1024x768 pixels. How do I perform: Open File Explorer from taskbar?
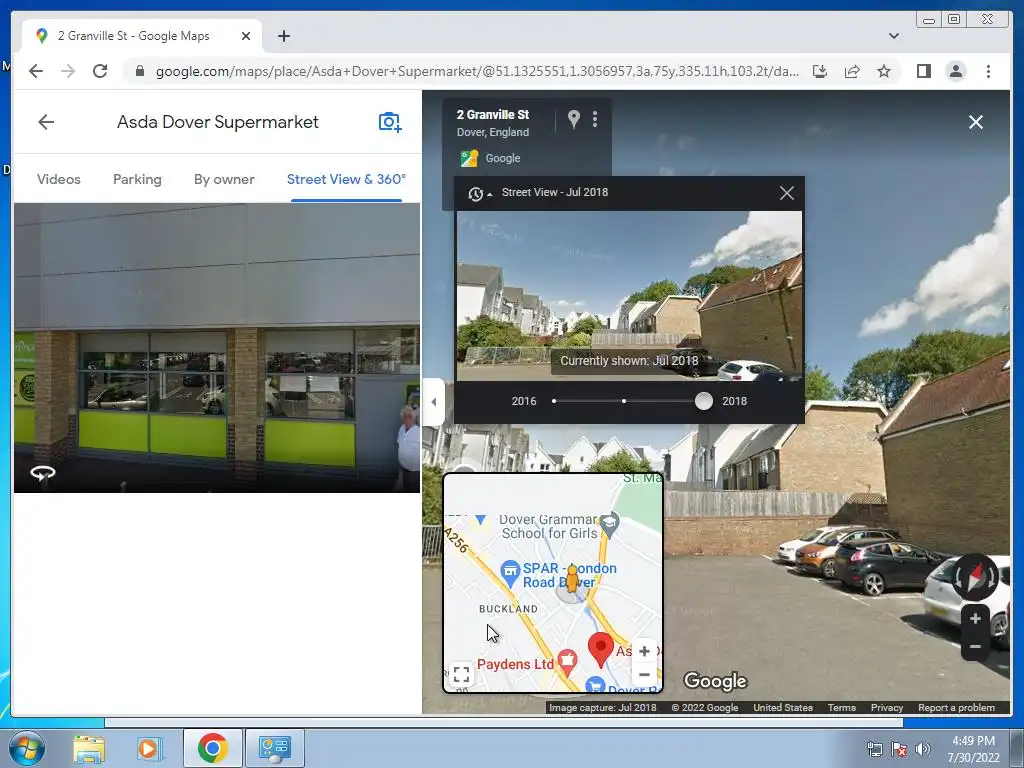click(x=89, y=748)
